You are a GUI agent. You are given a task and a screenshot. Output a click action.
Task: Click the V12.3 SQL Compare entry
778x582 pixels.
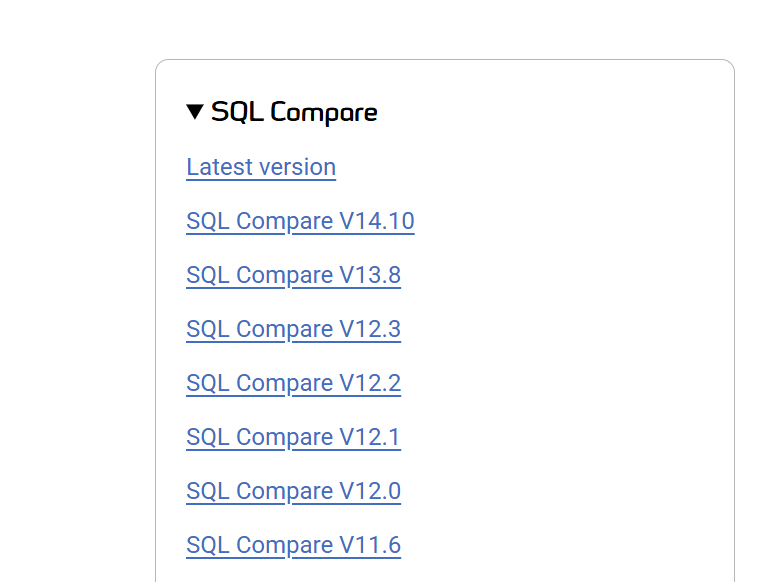[293, 329]
